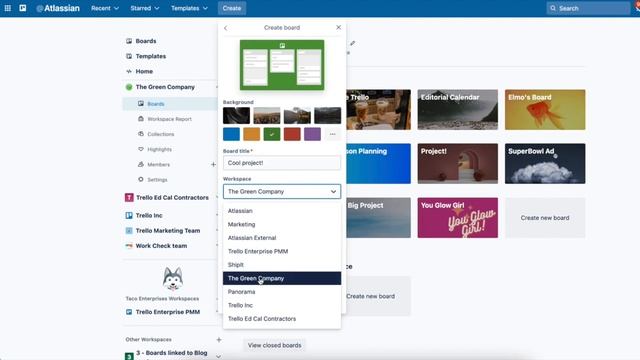The height and width of the screenshot is (360, 640).
Task: Click the Trello logo icon in header
Action: (22, 8)
